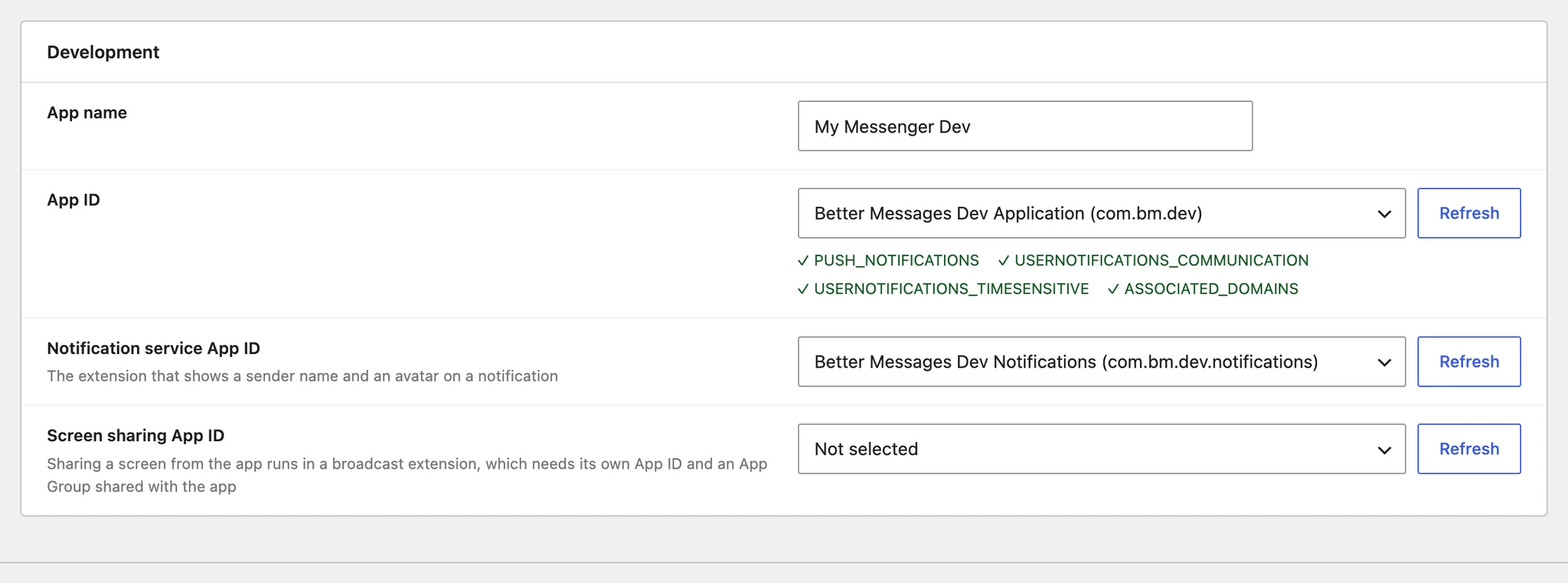
Task: Open the Notification service App ID dropdown
Action: [1102, 362]
